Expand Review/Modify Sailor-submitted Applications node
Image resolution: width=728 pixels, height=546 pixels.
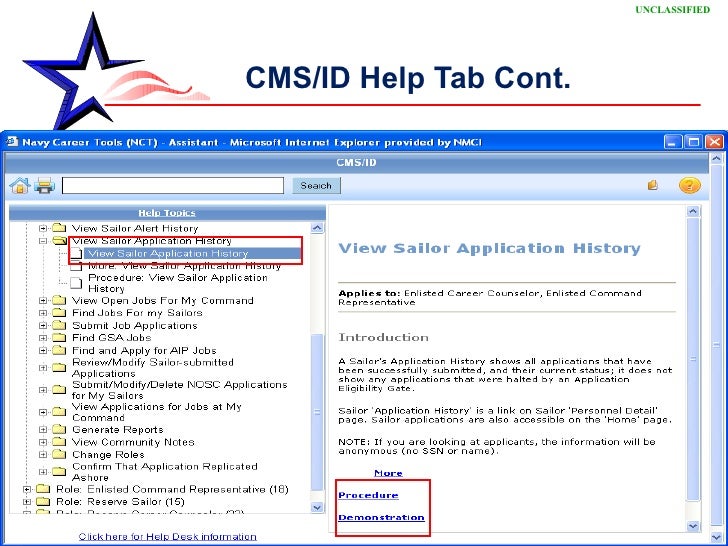point(43,368)
